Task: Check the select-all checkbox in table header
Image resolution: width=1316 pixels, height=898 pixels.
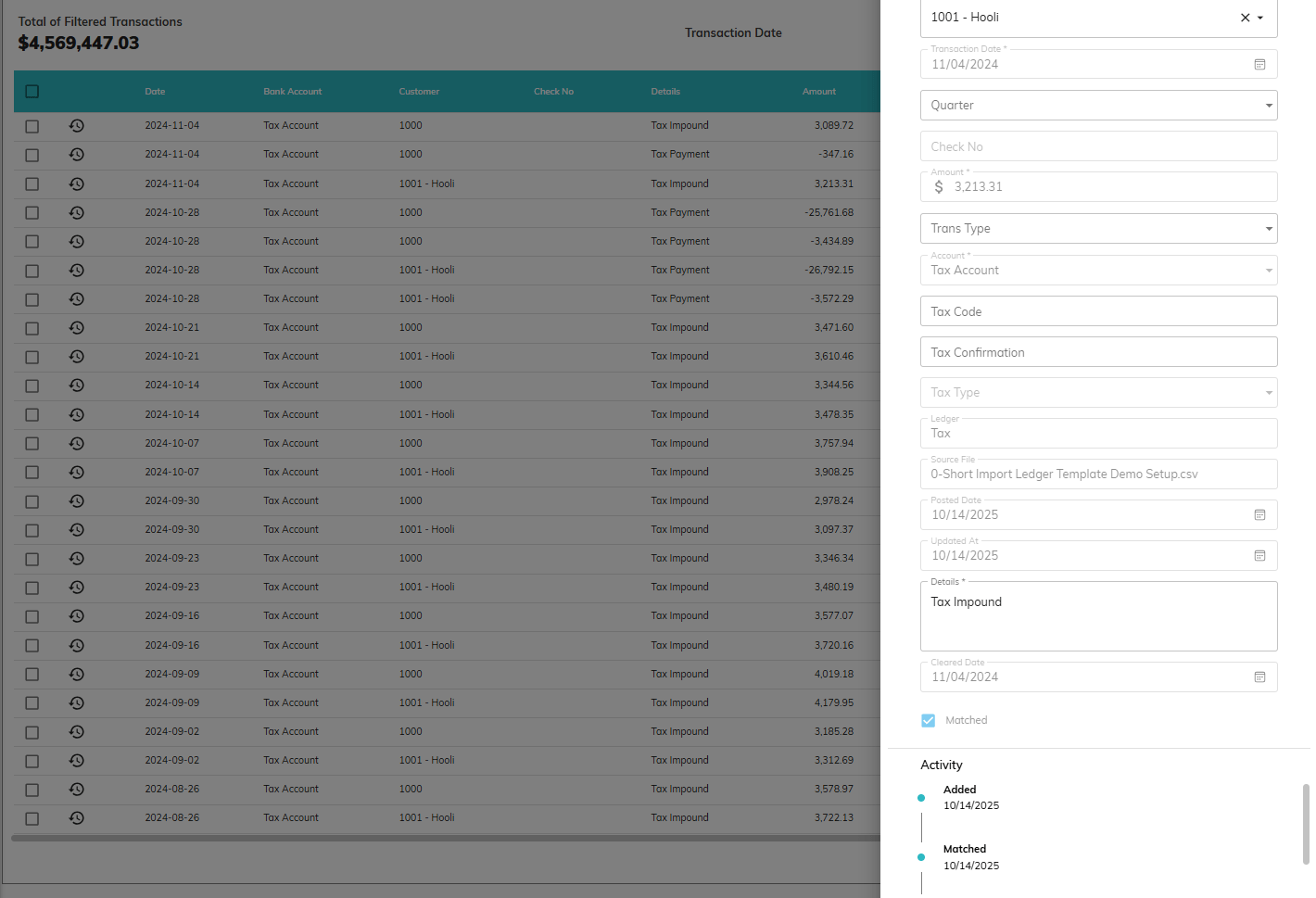Action: [32, 92]
